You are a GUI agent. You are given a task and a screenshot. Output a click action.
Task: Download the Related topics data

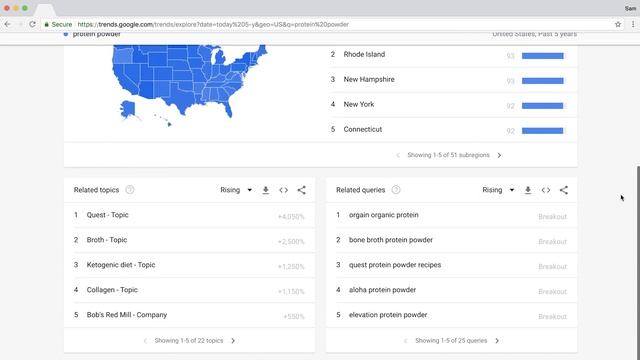266,190
